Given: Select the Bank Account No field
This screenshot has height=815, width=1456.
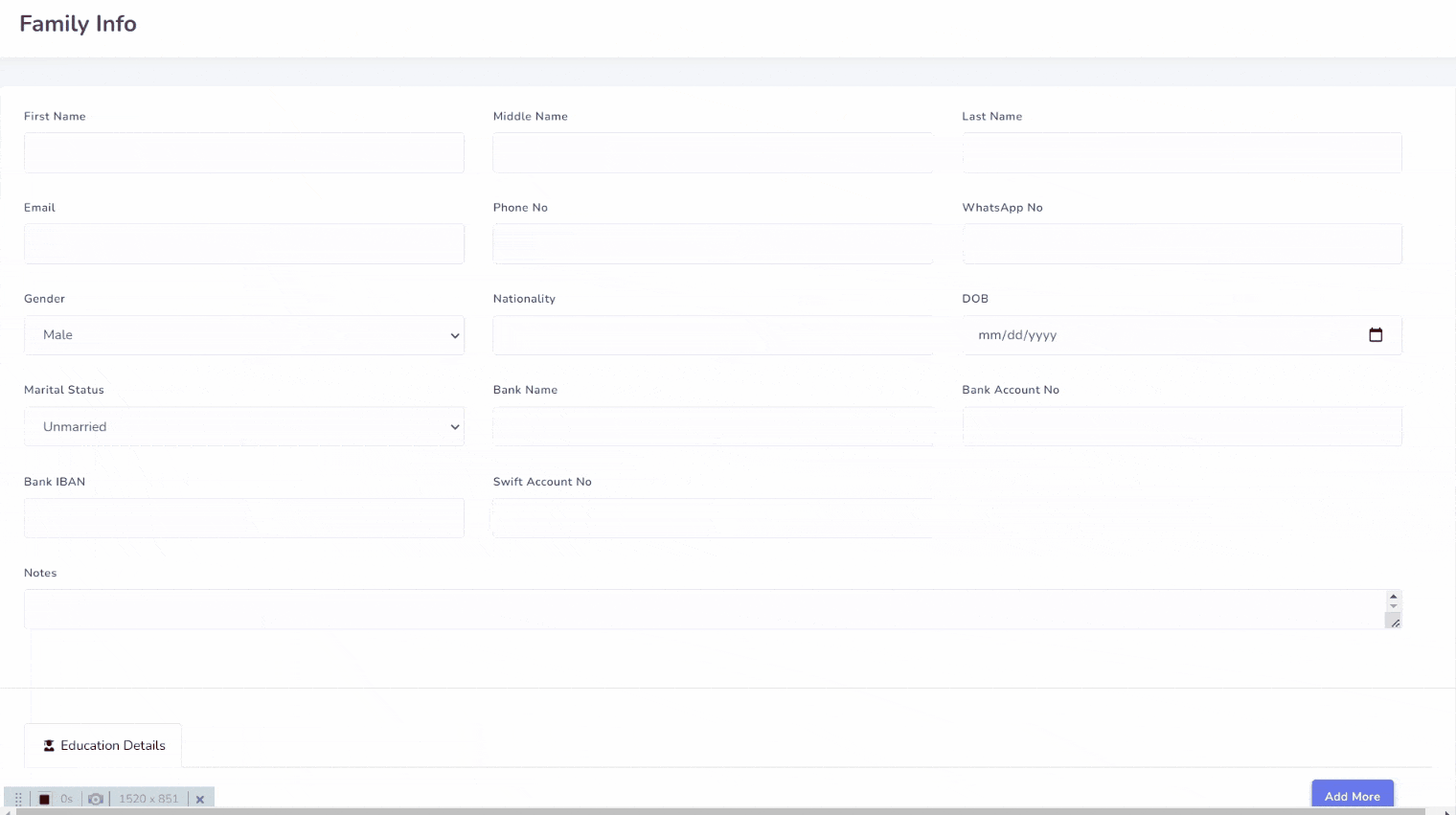Looking at the screenshot, I should click(x=1182, y=426).
